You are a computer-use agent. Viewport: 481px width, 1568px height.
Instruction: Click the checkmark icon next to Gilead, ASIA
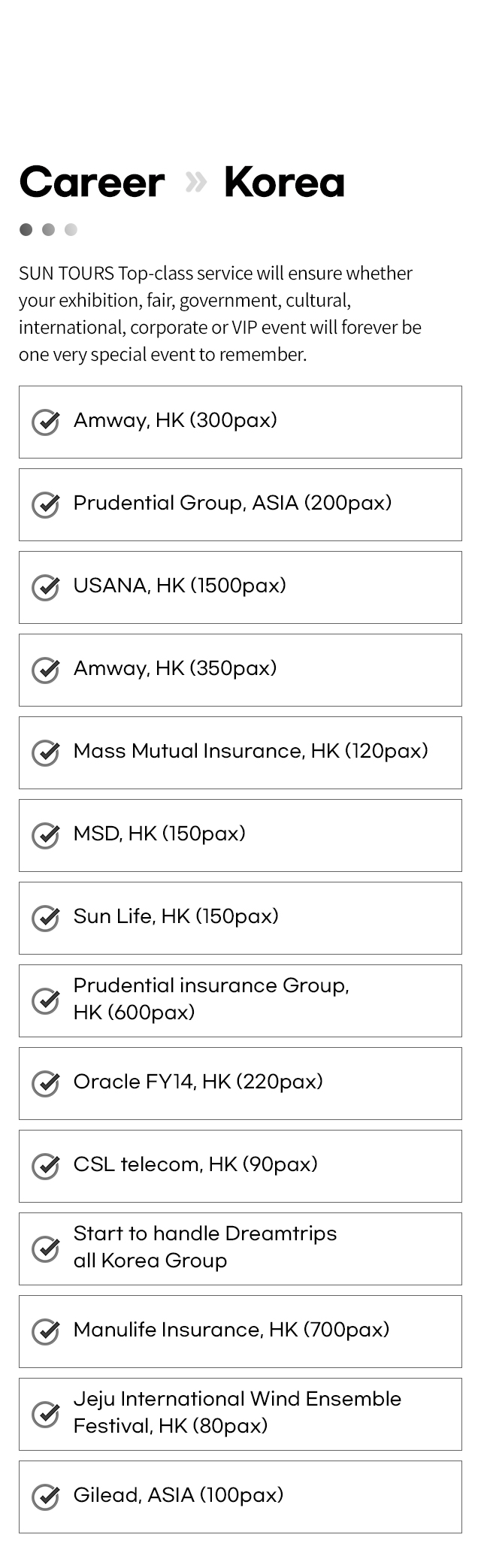pos(46,1497)
